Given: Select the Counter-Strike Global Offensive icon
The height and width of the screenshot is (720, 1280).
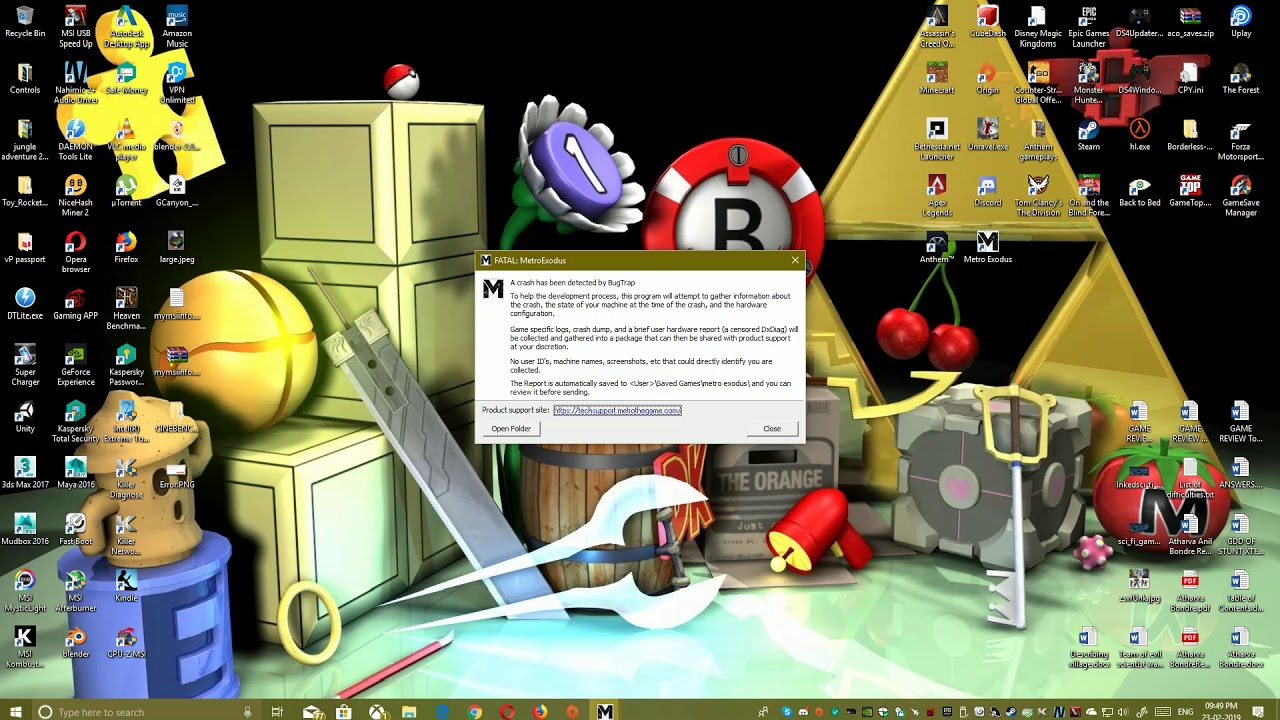Looking at the screenshot, I should (x=1038, y=84).
